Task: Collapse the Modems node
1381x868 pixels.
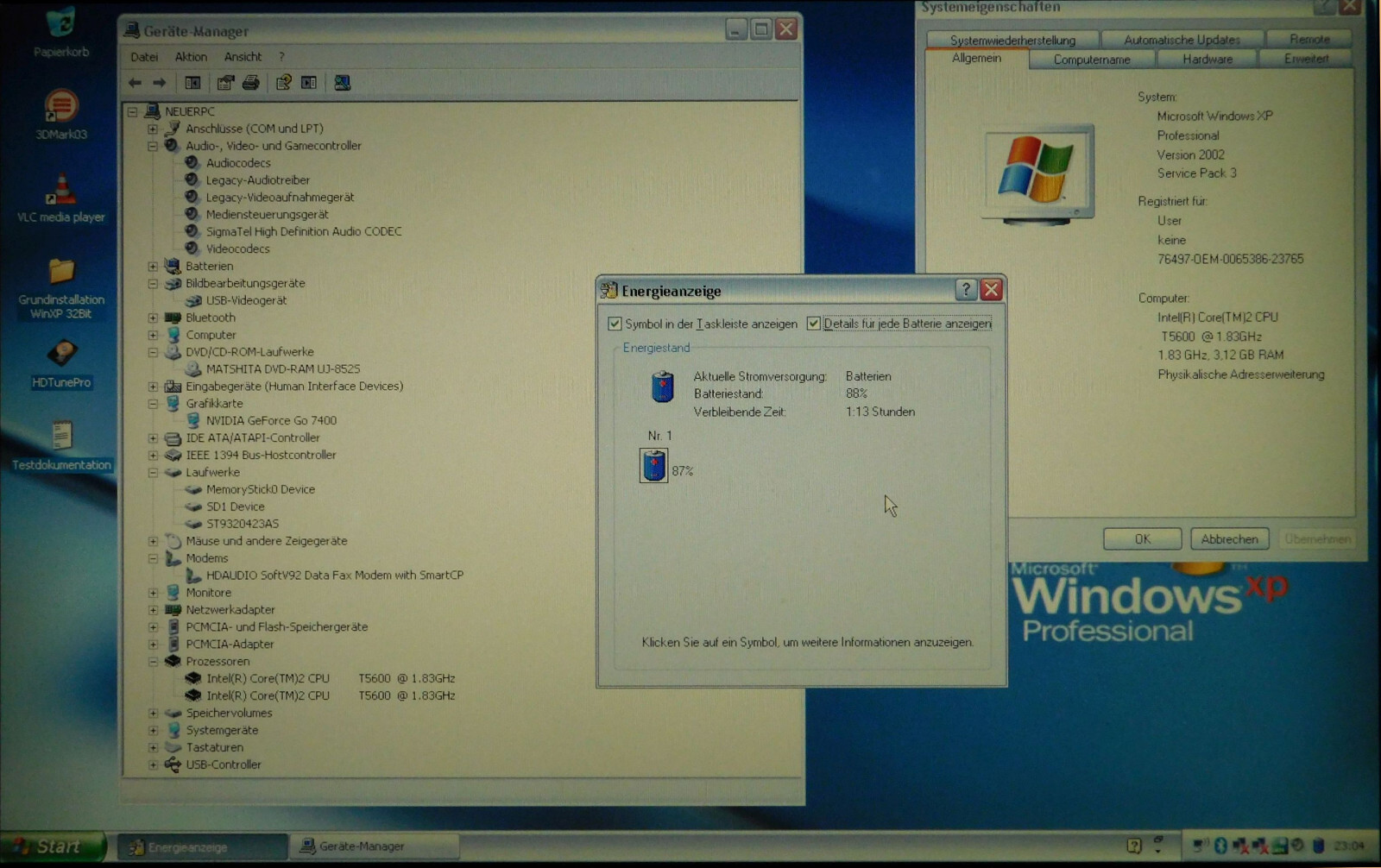Action: (153, 558)
